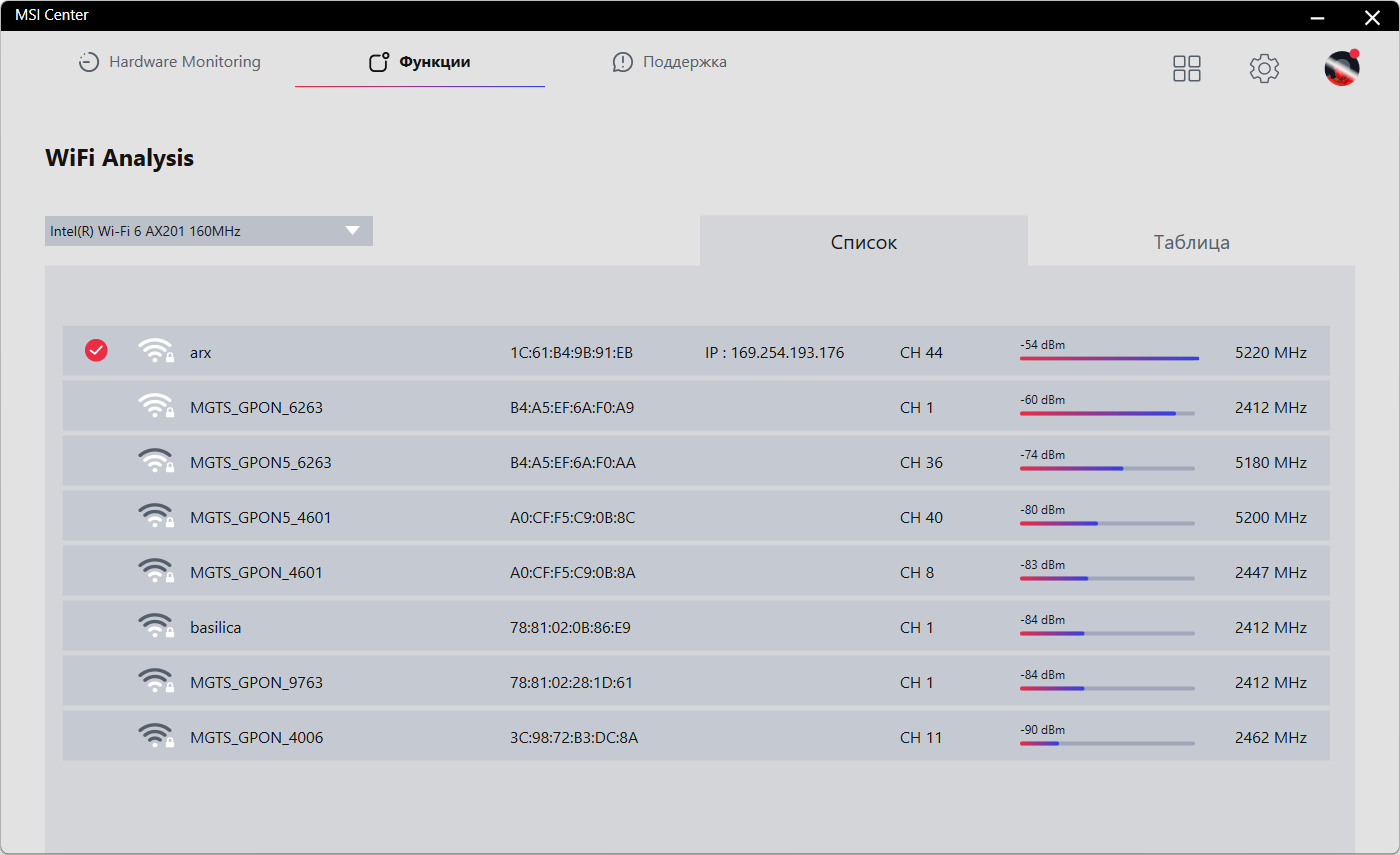Select the MGTS_GPON5_6263 network name
The width and height of the screenshot is (1400, 855).
tap(260, 463)
